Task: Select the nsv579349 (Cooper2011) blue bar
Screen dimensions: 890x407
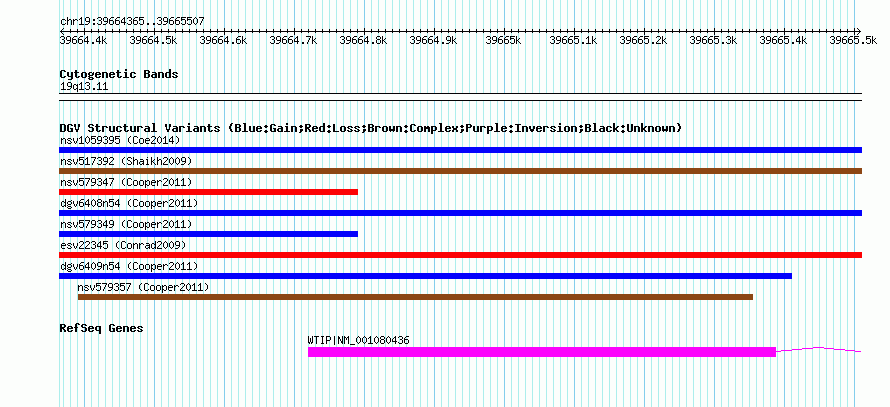Action: pos(208,234)
